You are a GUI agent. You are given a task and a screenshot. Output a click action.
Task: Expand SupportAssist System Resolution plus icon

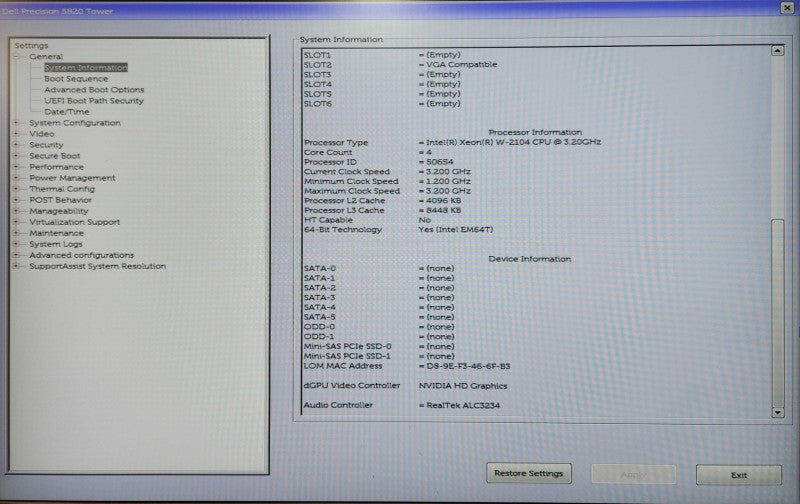16,266
